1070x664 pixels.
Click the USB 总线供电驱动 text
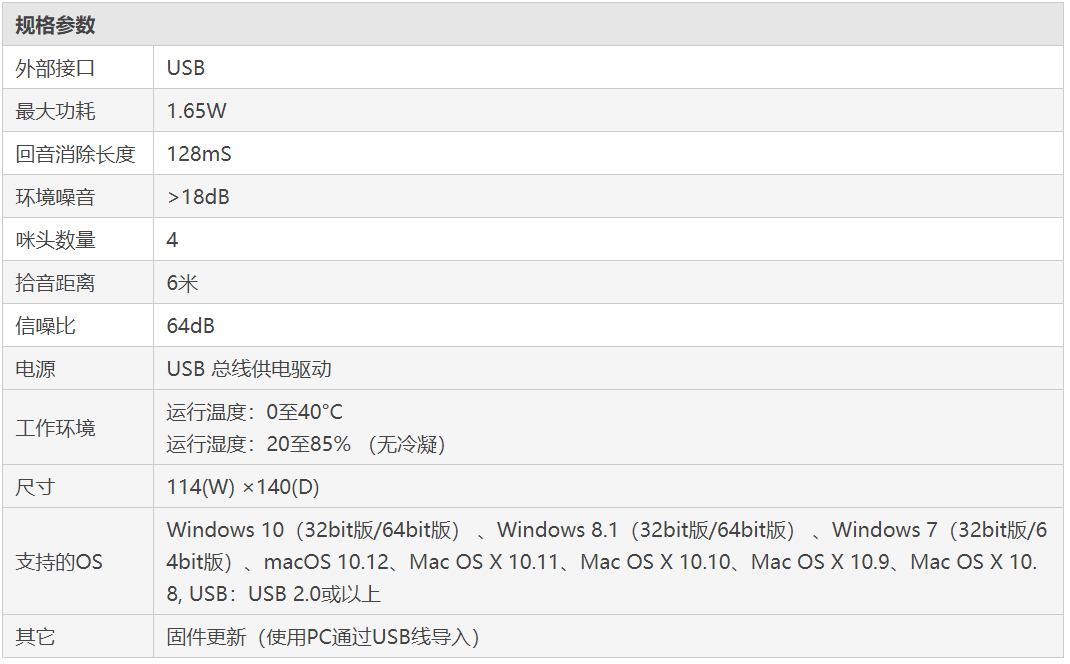point(249,369)
